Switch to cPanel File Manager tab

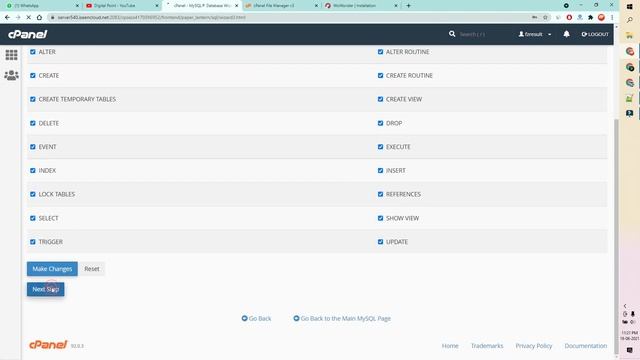pyautogui.click(x=281, y=6)
